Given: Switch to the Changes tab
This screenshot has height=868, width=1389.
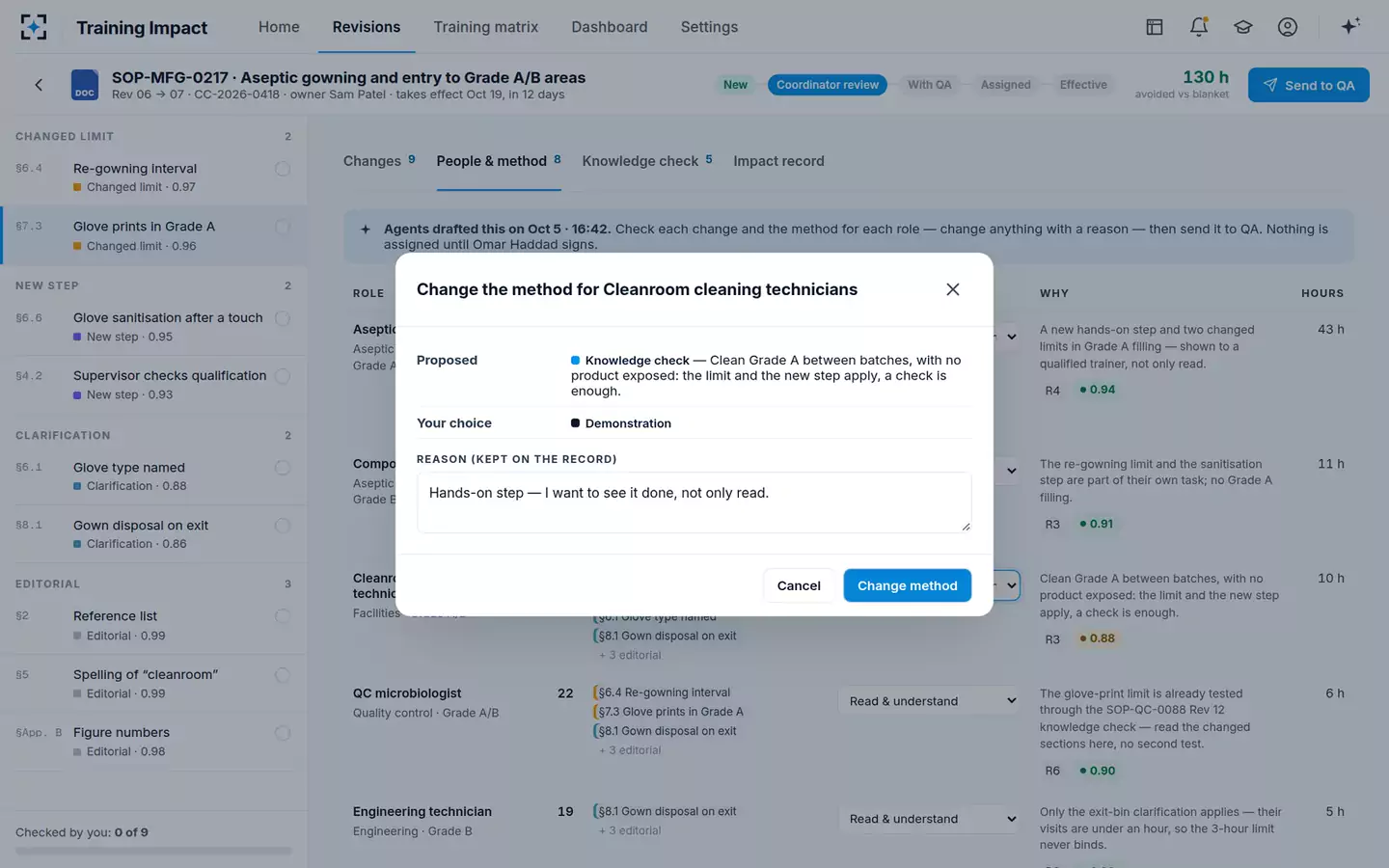Looking at the screenshot, I should click(x=379, y=161).
